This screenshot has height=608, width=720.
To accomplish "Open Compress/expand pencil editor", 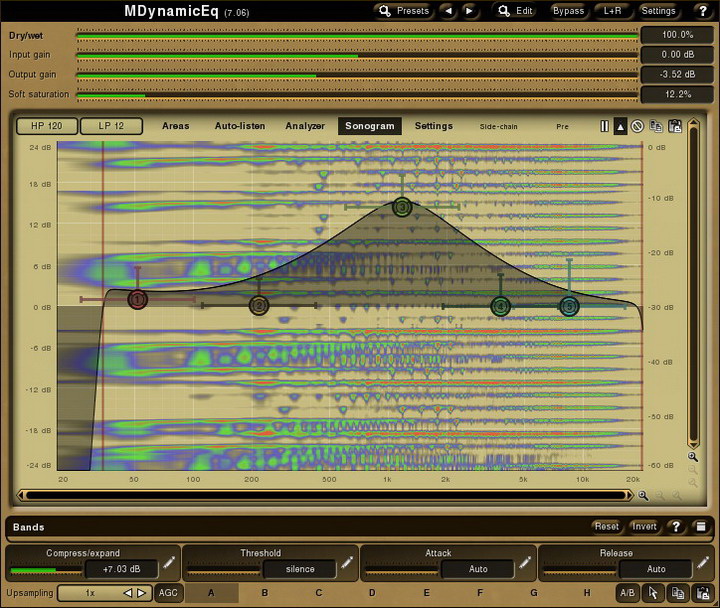I will point(169,562).
